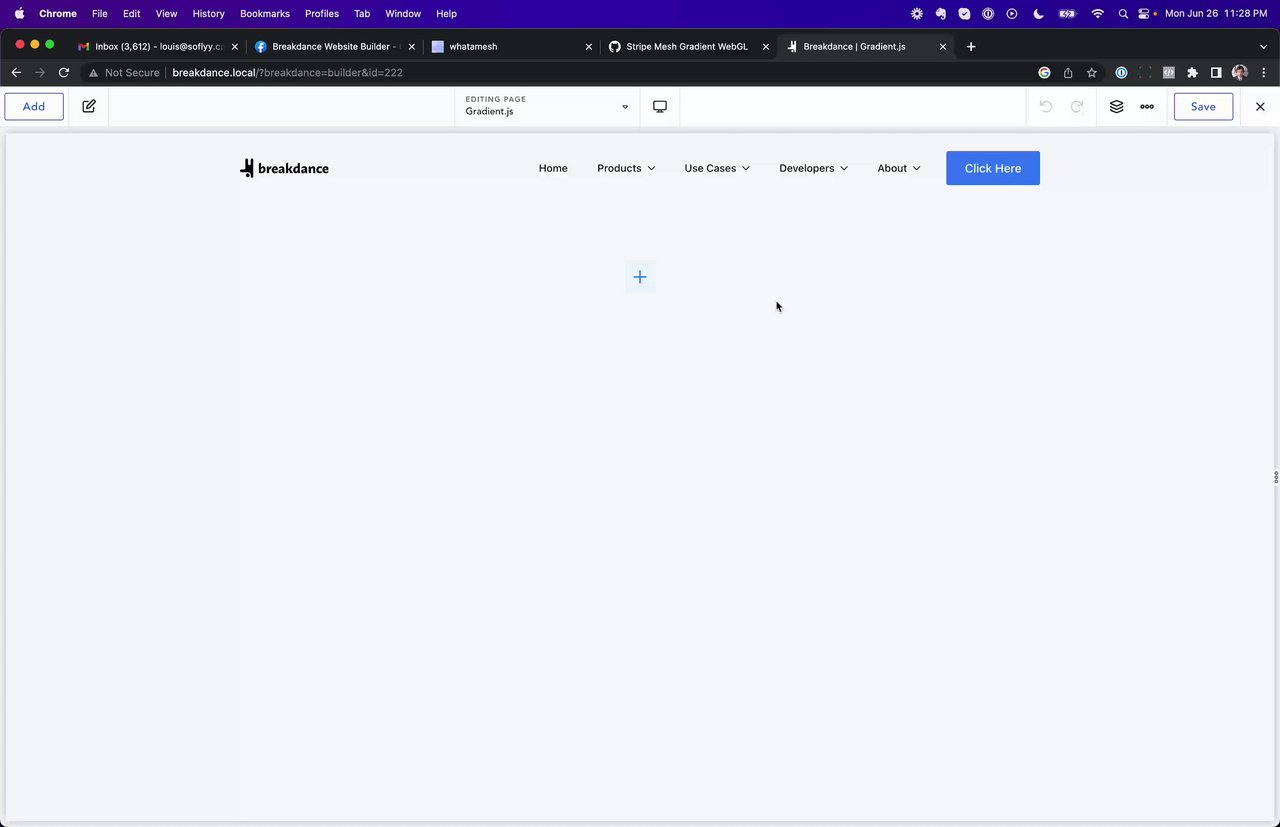The height and width of the screenshot is (827, 1280).
Task: Open the Window menu
Action: (x=403, y=14)
